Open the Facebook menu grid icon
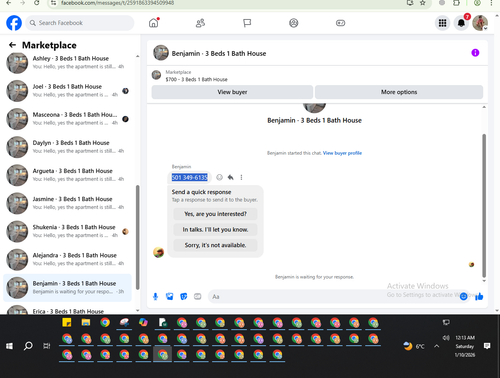 (x=442, y=23)
